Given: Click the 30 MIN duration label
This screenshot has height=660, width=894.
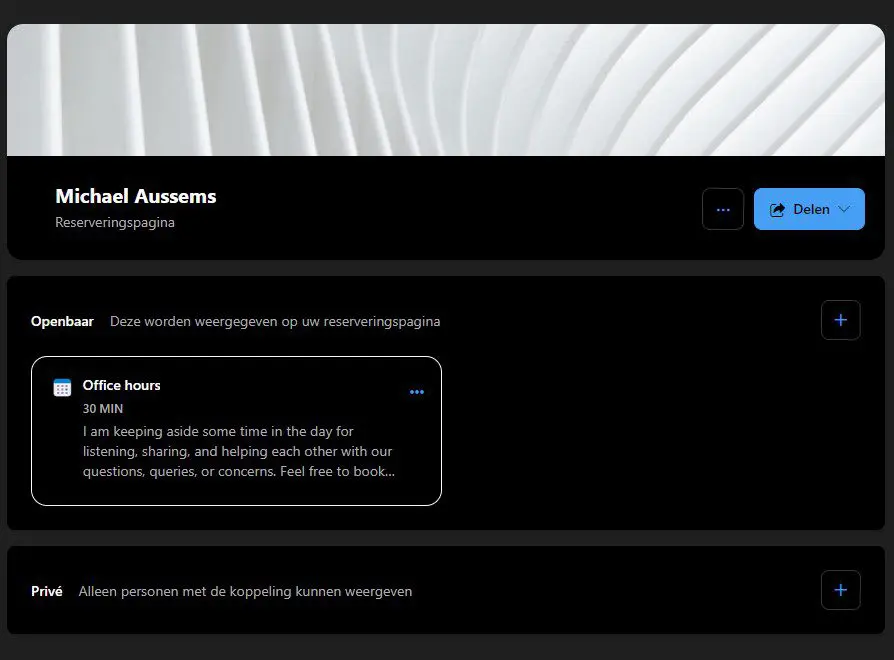Looking at the screenshot, I should [103, 409].
